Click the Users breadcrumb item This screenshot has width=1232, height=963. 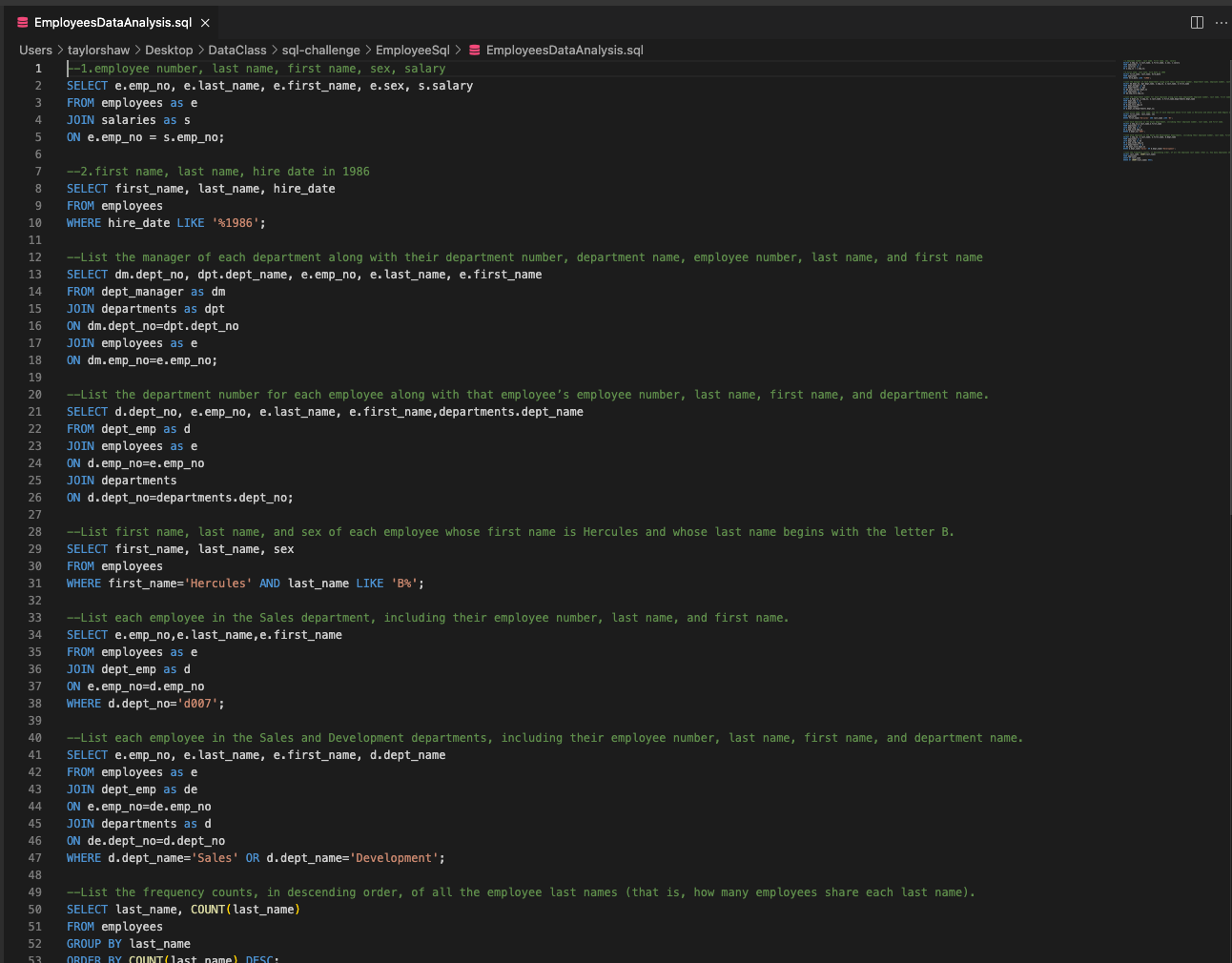tap(35, 50)
